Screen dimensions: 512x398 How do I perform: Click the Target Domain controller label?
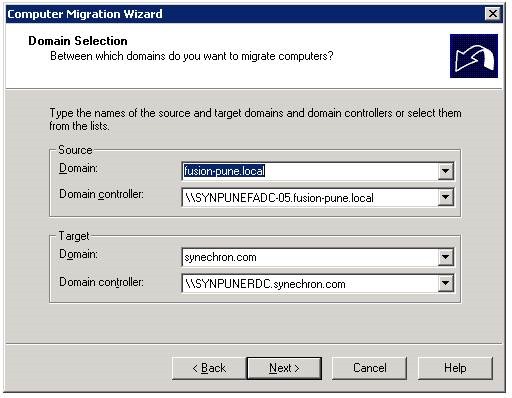pos(101,282)
